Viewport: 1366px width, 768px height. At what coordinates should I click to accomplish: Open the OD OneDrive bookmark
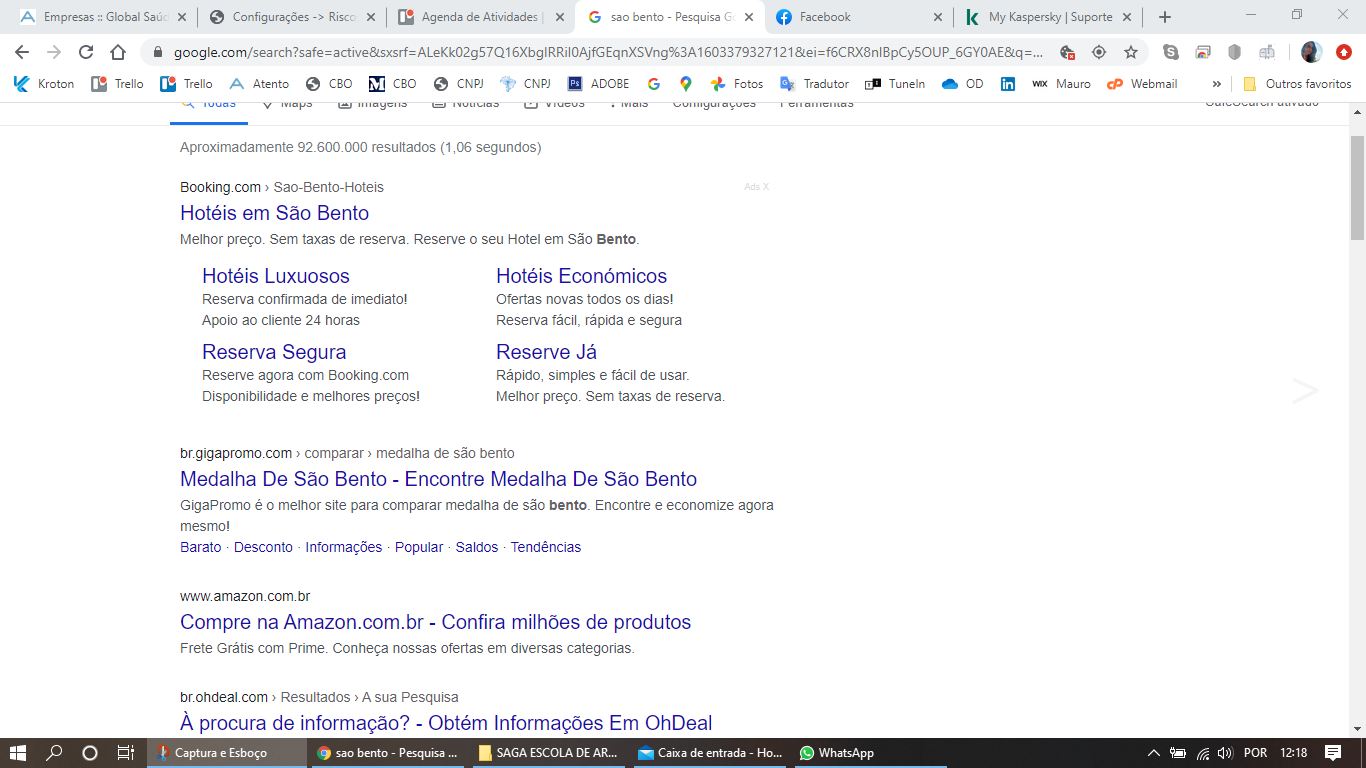963,84
